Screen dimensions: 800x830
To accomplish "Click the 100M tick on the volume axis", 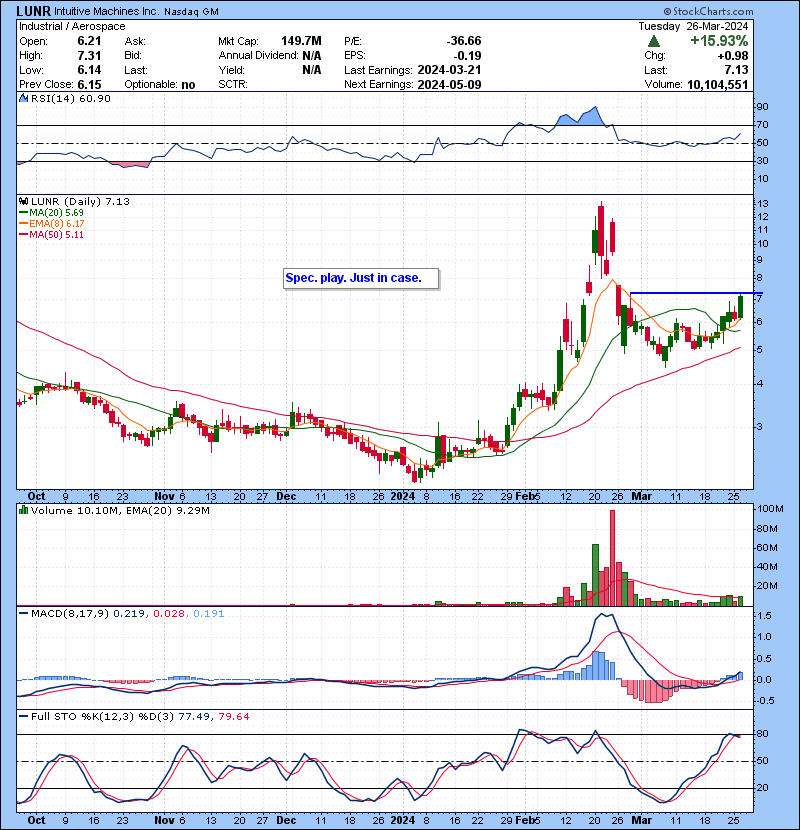I will point(770,509).
